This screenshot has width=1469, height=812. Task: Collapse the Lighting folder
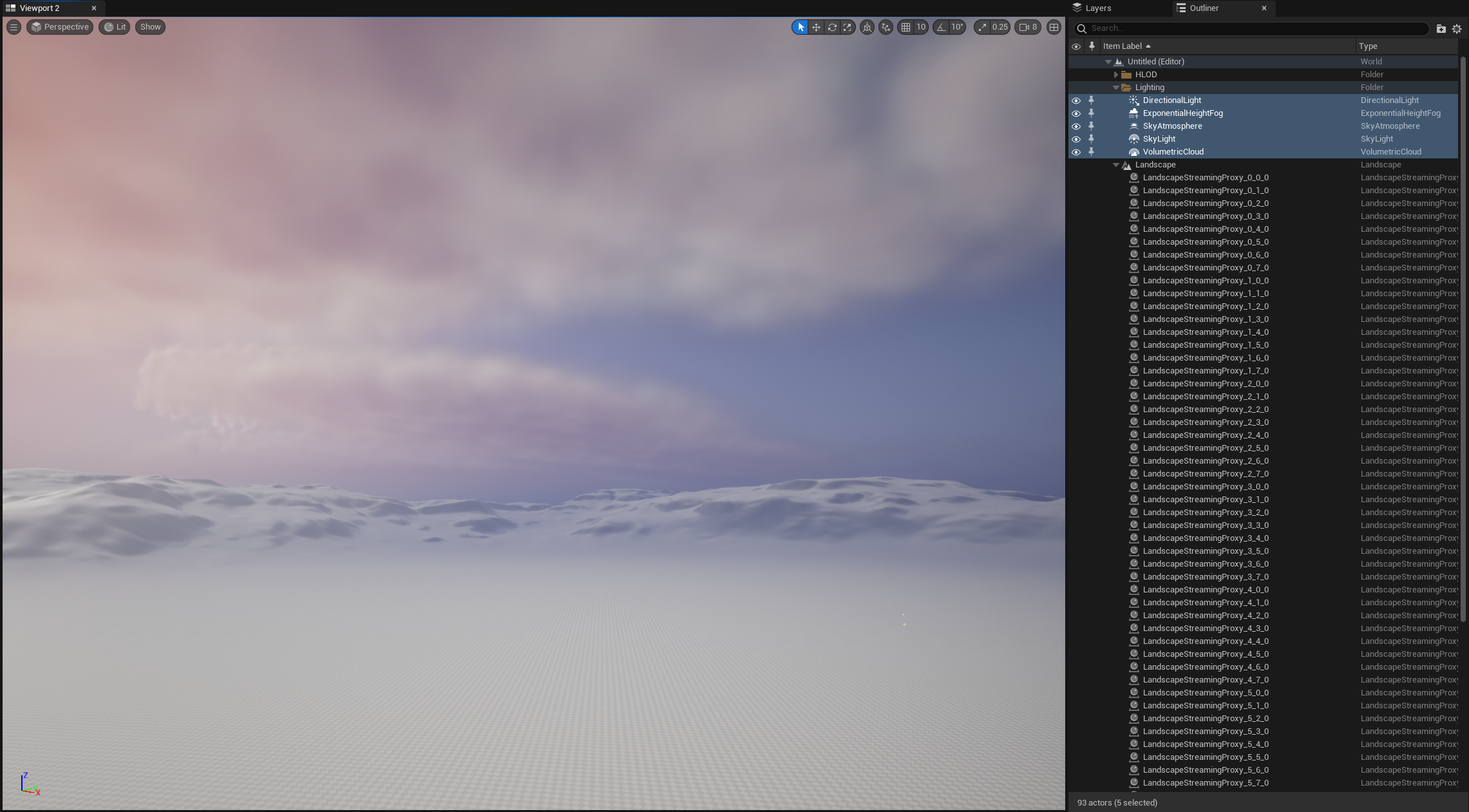(1116, 88)
